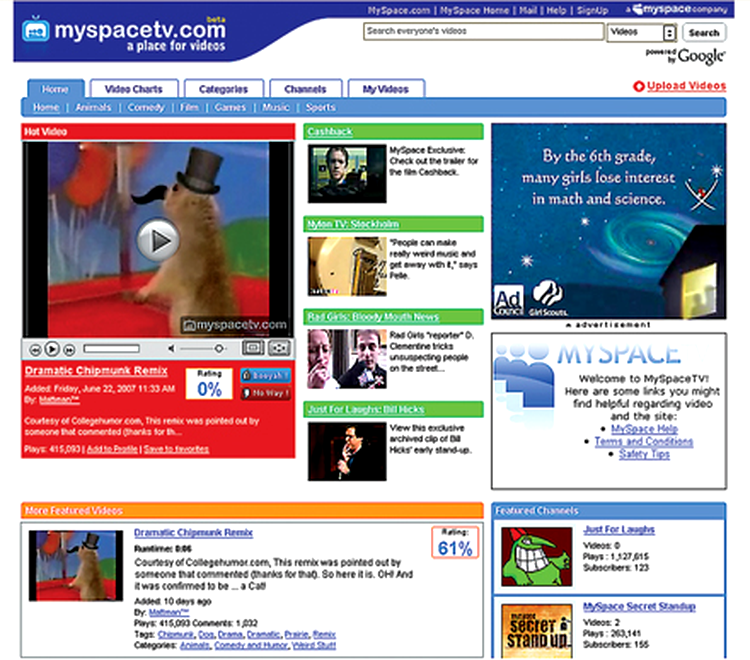Click the Ad Council logo in advertisement
The image size is (750, 660).
(508, 300)
